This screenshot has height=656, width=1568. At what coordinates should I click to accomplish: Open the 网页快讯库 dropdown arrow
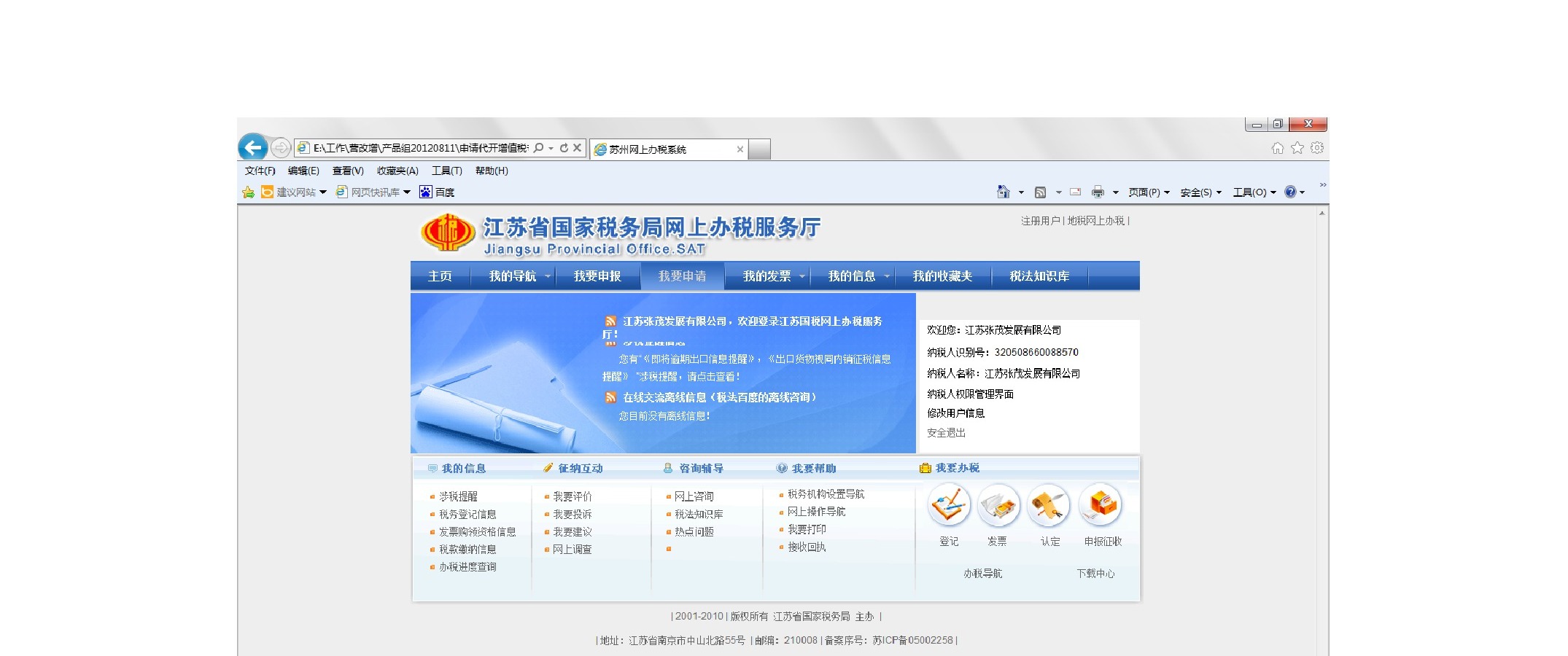tap(407, 192)
